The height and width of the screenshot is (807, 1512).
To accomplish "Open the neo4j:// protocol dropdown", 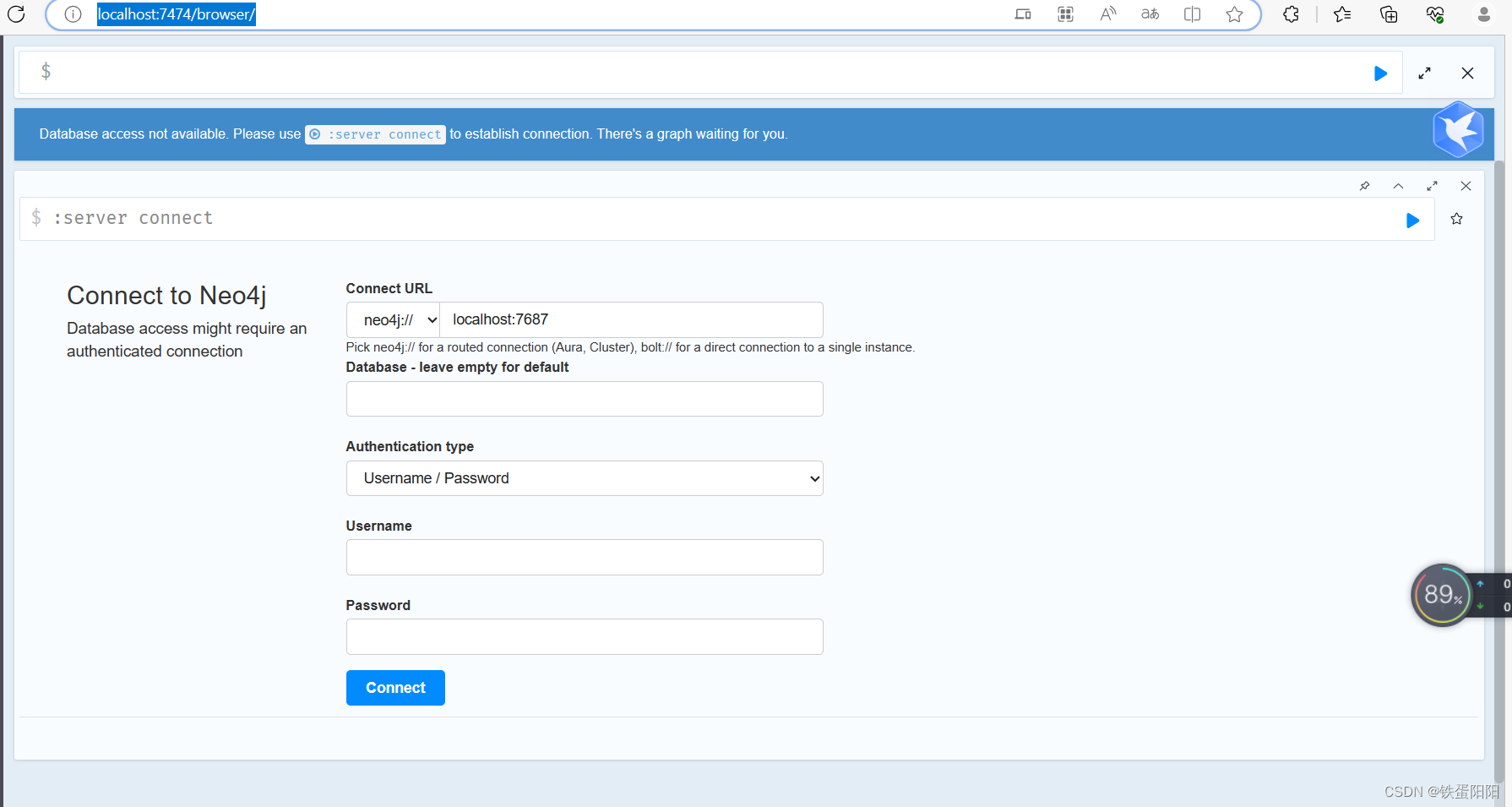I will 393,320.
